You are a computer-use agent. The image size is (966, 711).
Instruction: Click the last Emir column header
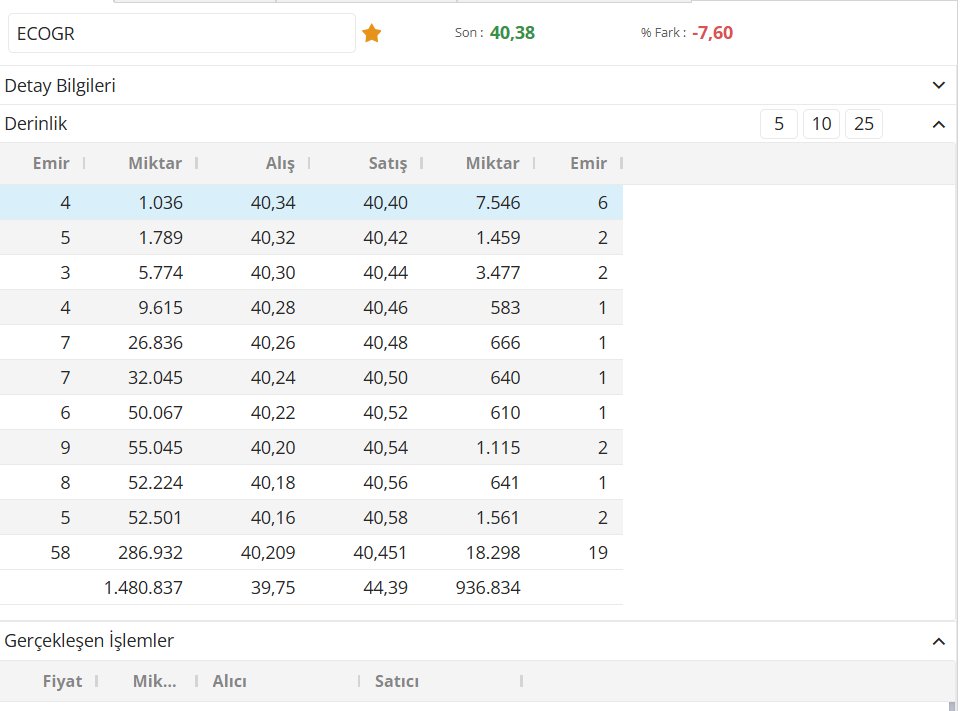pyautogui.click(x=588, y=163)
